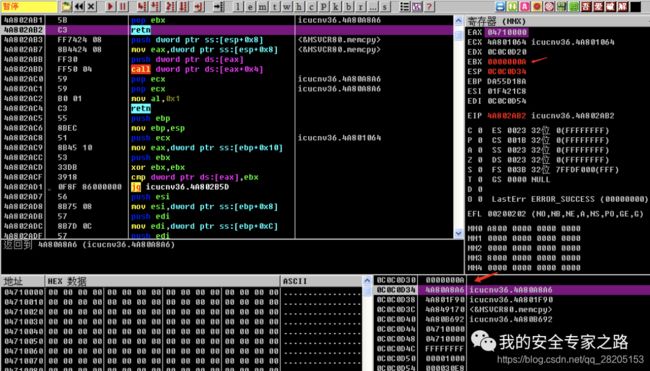Select the 'call dword ptr ds:[eax+0x4]' instruction
This screenshot has height=371, width=650.
point(197,69)
